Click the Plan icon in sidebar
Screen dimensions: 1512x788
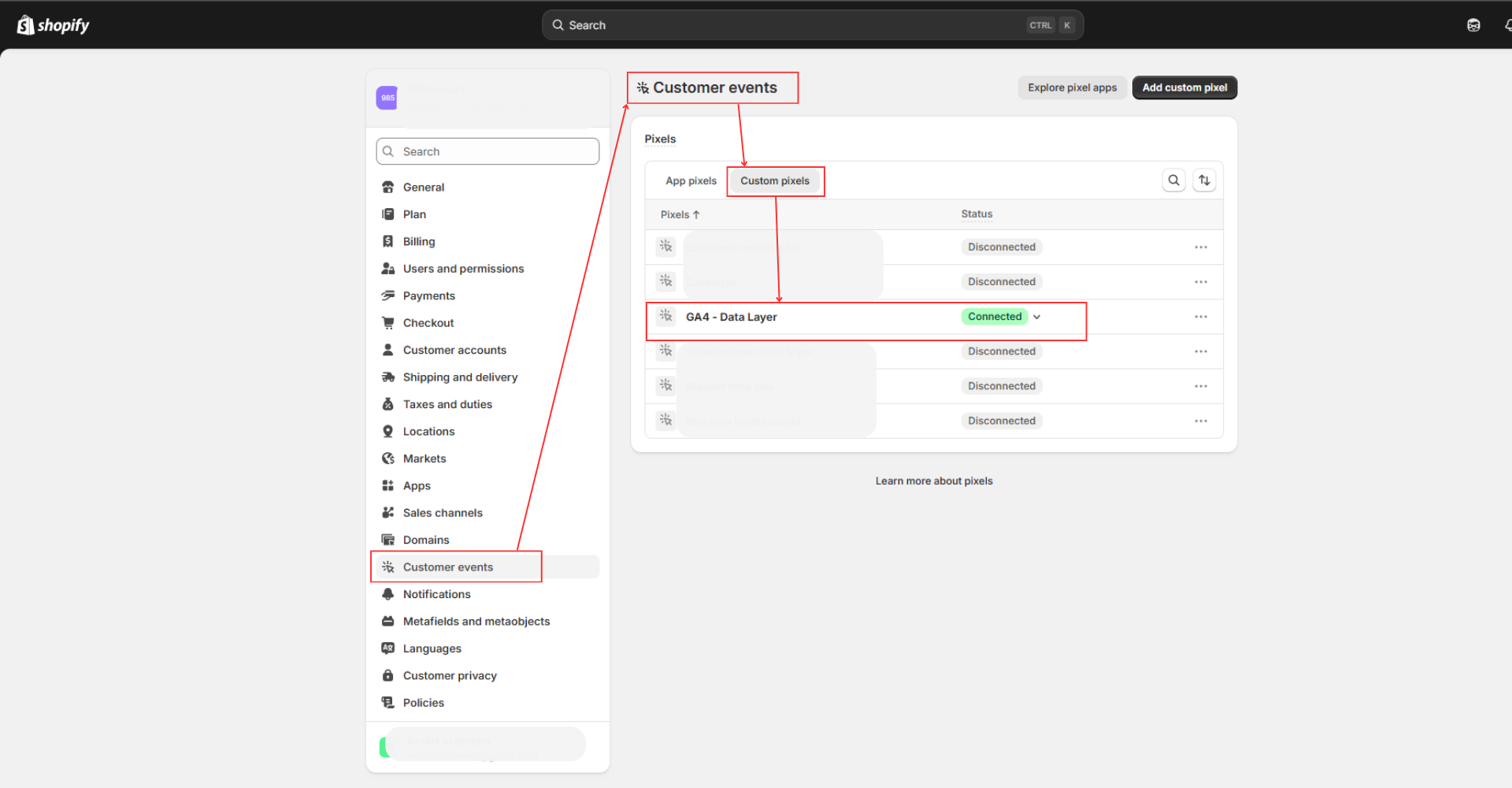click(x=388, y=214)
